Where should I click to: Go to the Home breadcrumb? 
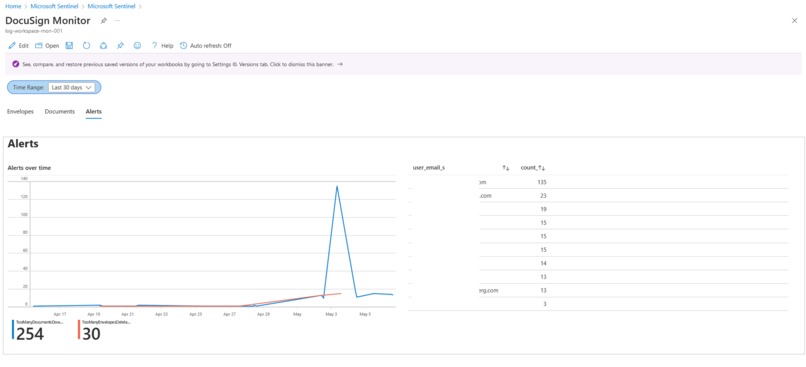13,6
